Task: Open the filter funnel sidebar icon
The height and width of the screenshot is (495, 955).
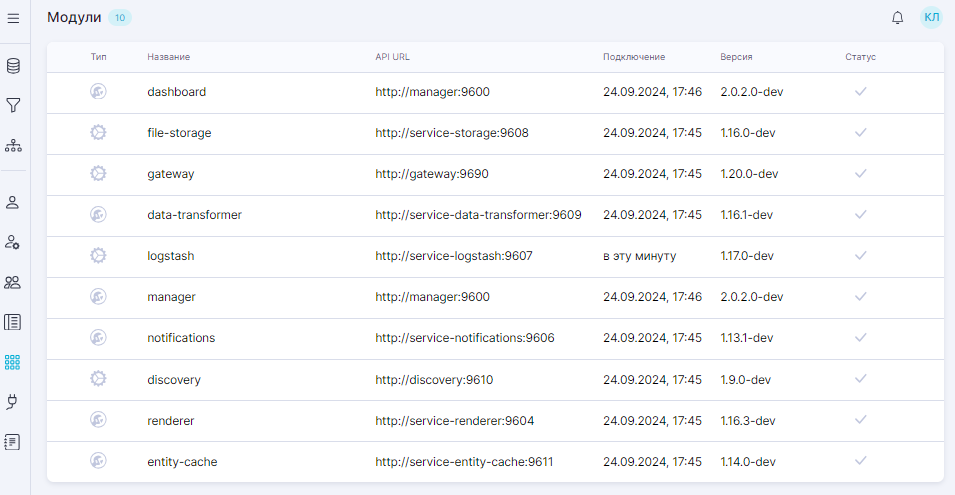Action: click(13, 105)
